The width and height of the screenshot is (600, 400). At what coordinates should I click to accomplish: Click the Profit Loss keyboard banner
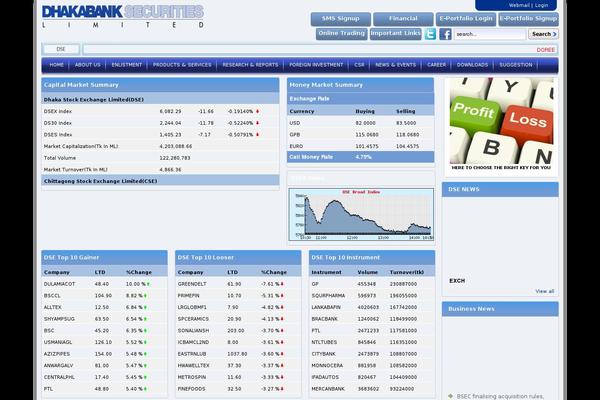pos(501,125)
